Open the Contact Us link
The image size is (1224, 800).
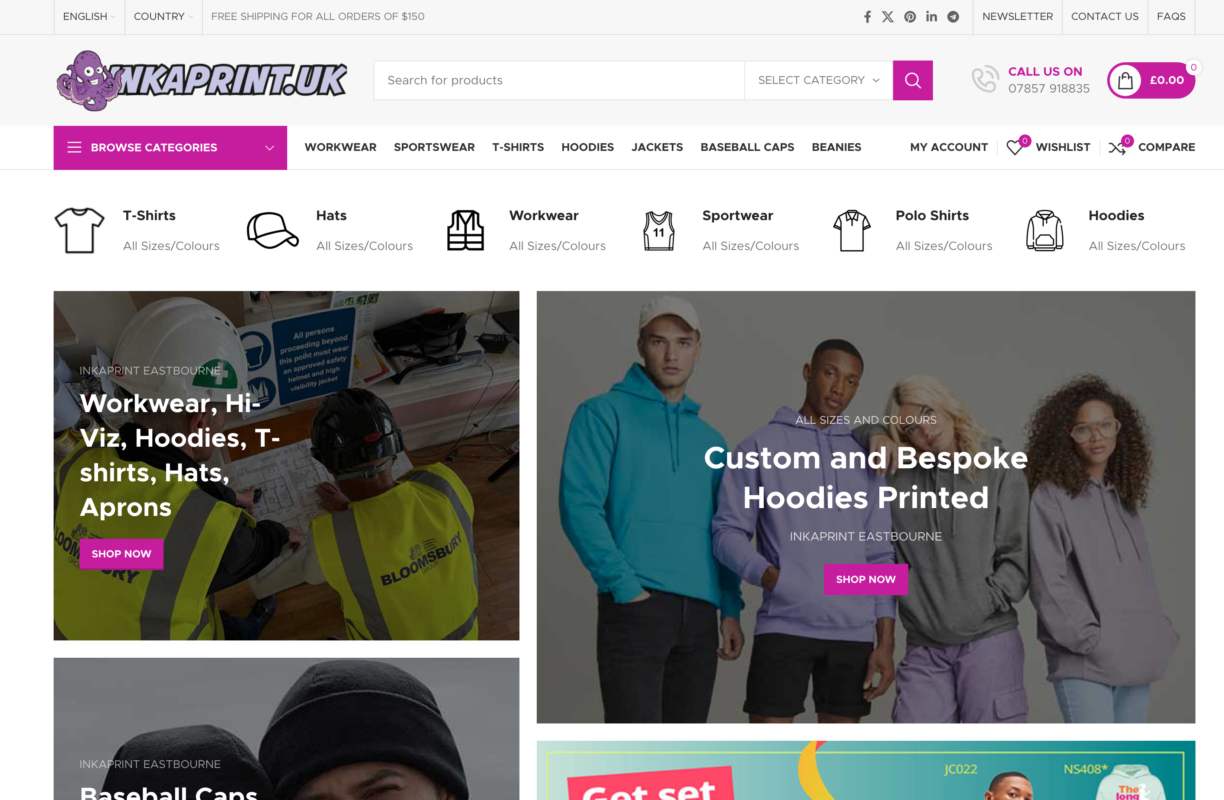click(x=1104, y=17)
